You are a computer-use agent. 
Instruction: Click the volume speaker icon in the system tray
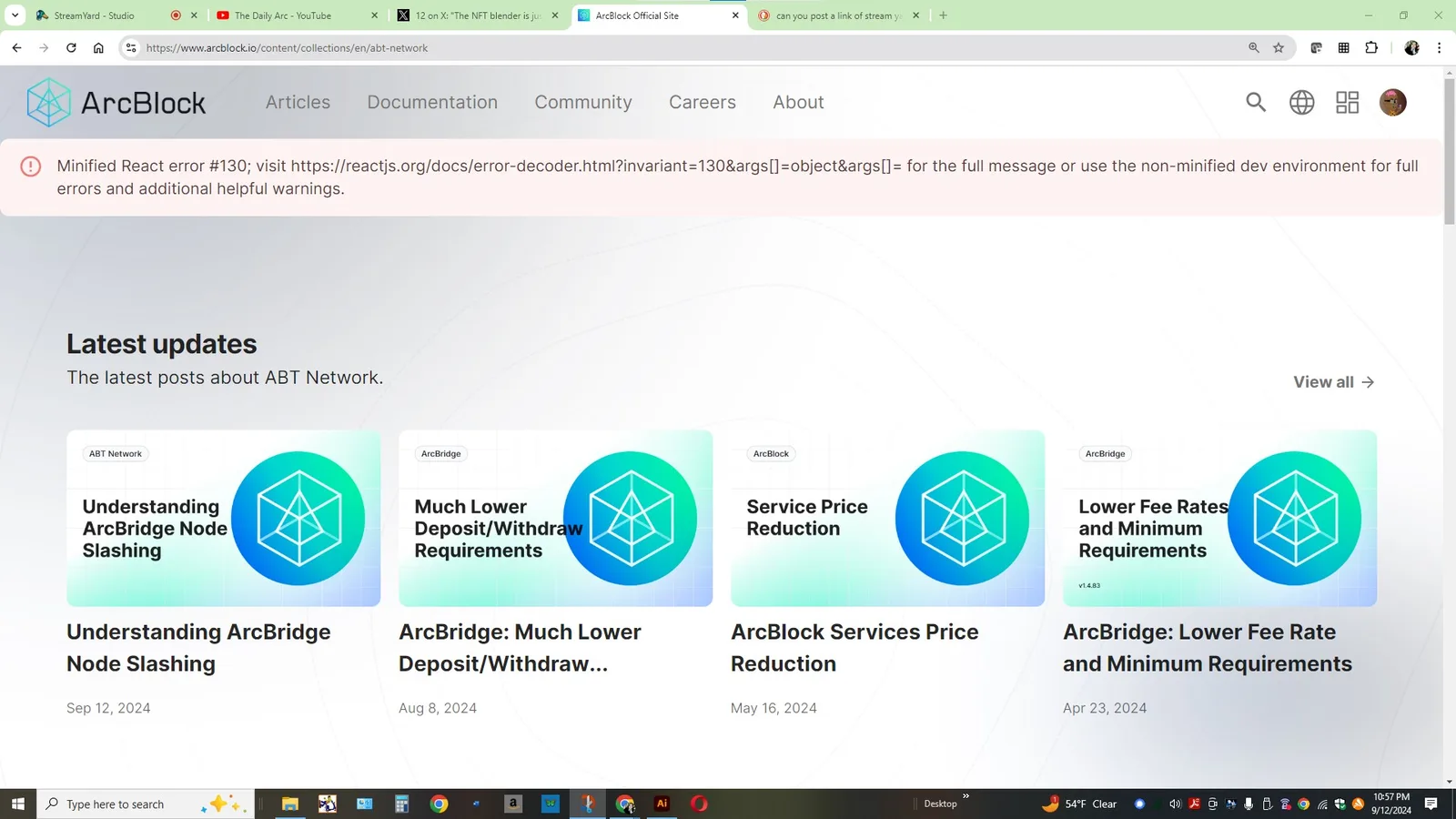tap(1175, 804)
